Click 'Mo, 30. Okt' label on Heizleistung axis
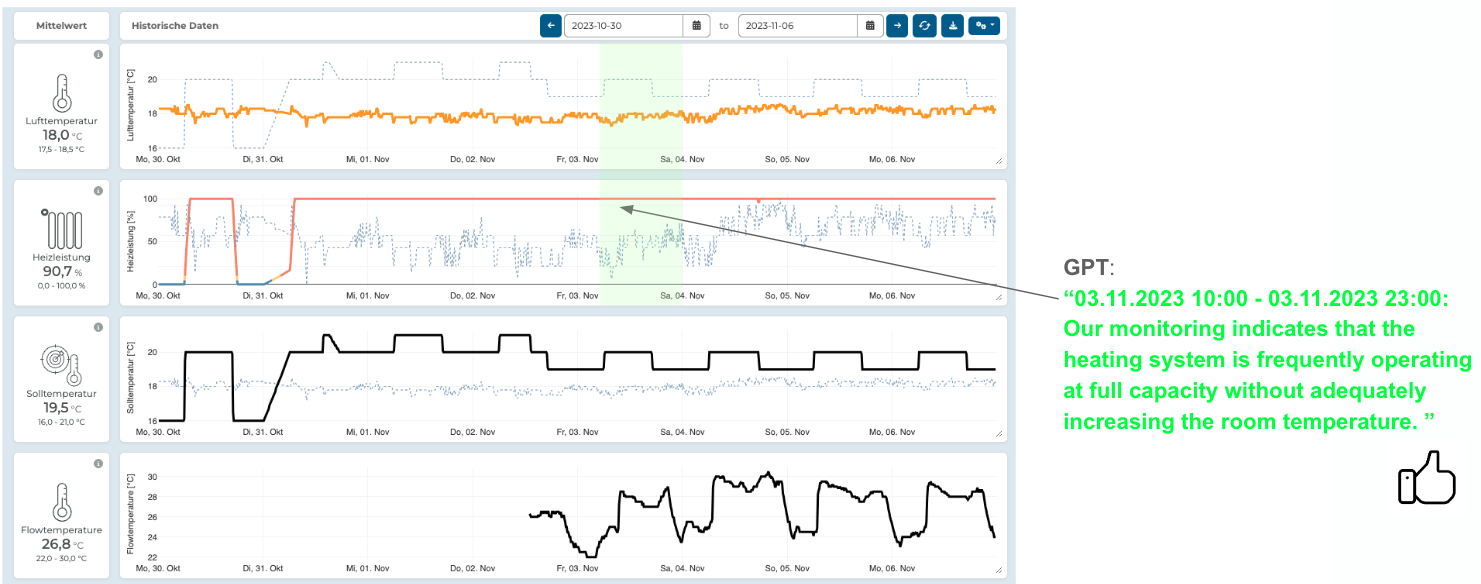 pos(159,296)
